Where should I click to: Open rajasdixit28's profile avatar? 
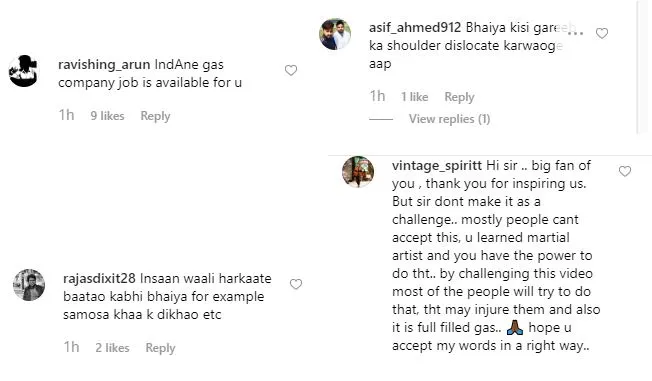tap(29, 285)
